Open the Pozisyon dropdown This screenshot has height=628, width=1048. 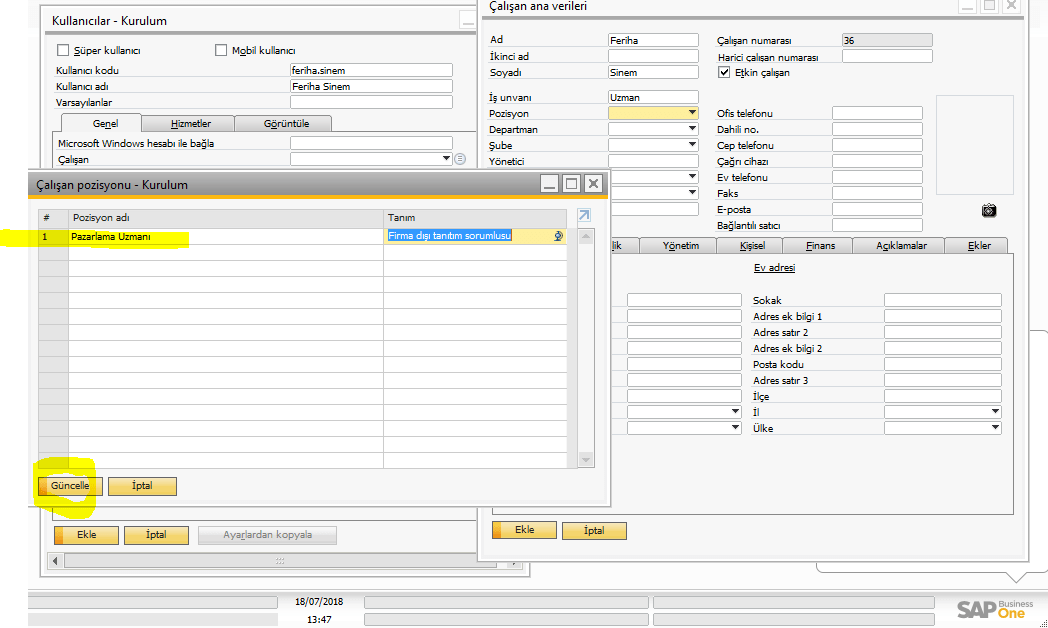click(x=692, y=114)
